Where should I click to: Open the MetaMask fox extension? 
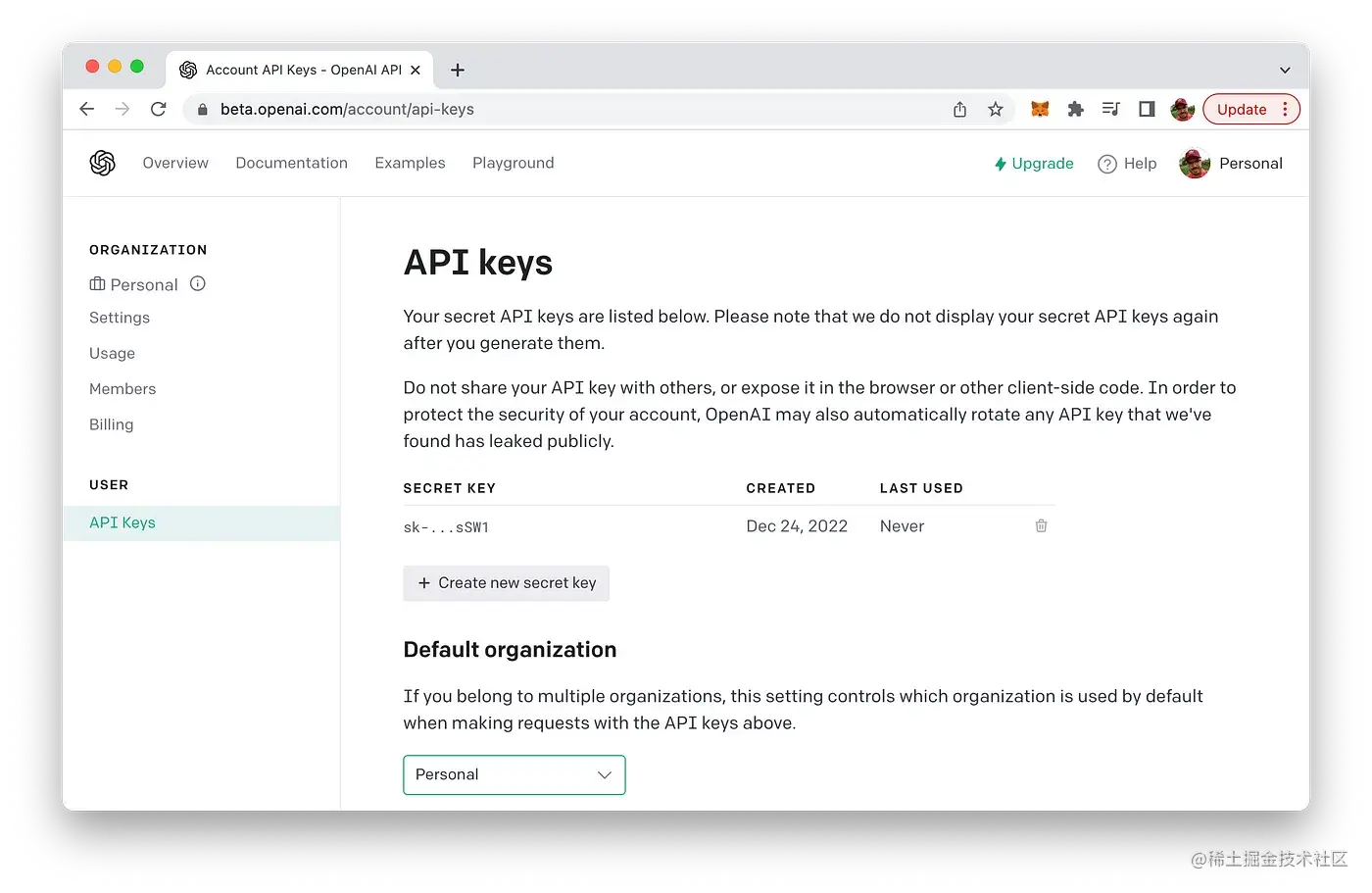tap(1040, 110)
